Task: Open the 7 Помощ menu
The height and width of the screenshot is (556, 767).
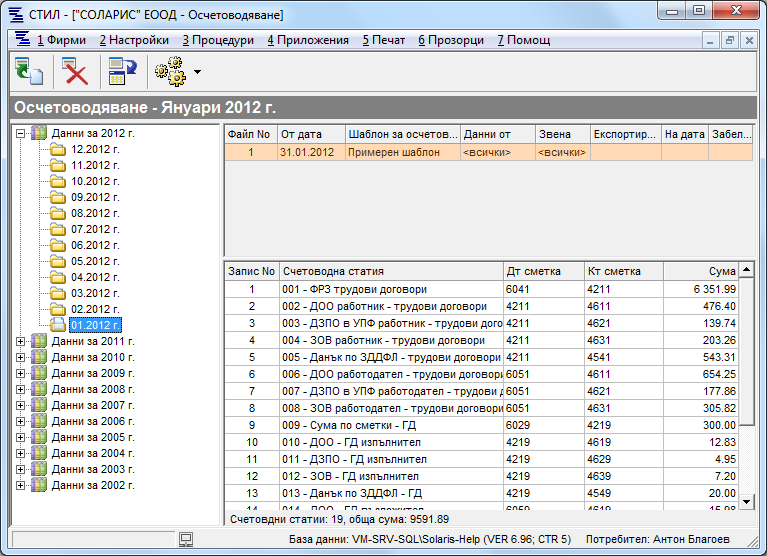Action: (524, 40)
